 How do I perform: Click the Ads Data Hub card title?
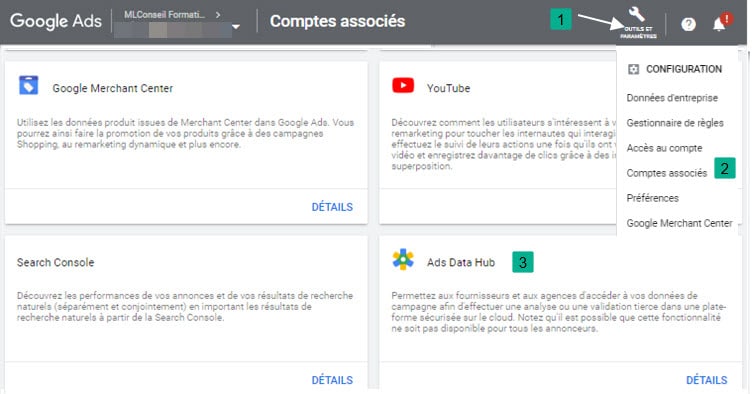click(x=461, y=262)
